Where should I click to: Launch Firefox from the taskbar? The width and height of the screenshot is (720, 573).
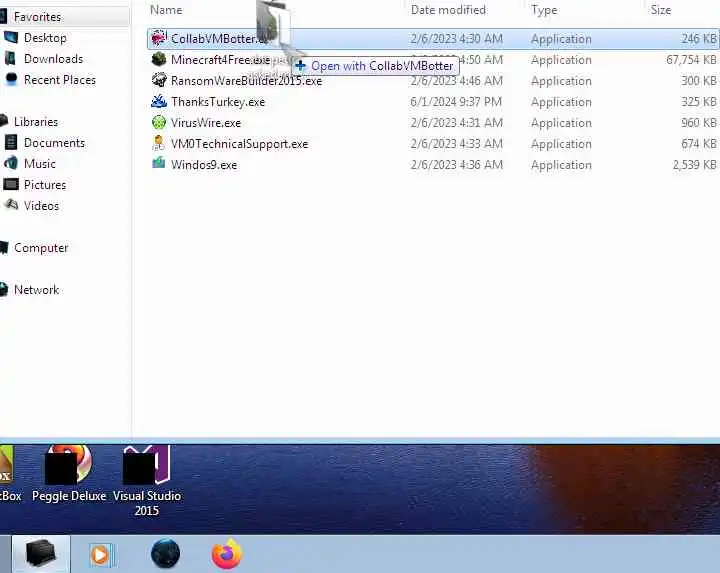pyautogui.click(x=227, y=554)
